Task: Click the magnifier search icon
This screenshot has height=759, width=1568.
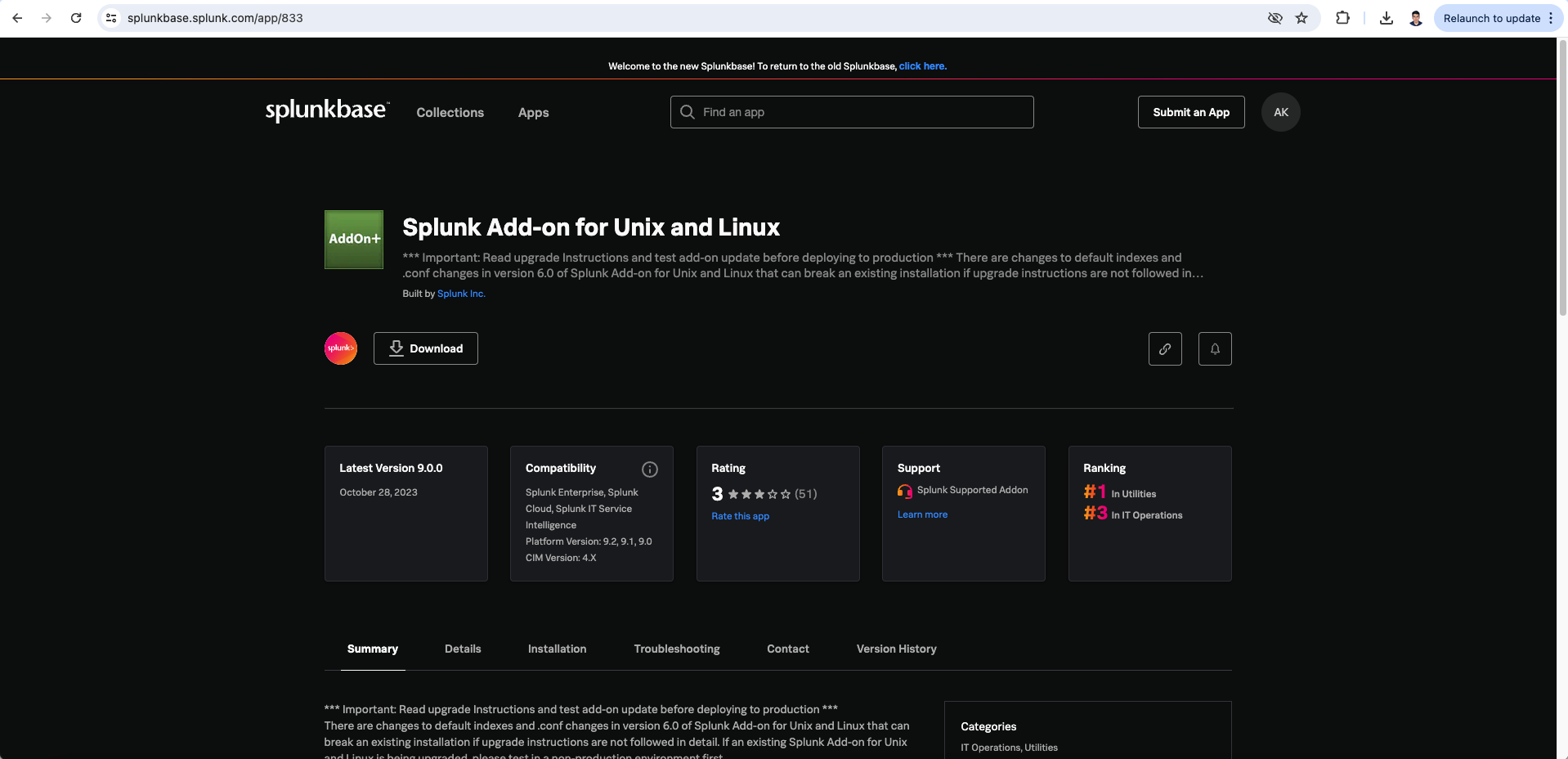Action: click(x=688, y=112)
